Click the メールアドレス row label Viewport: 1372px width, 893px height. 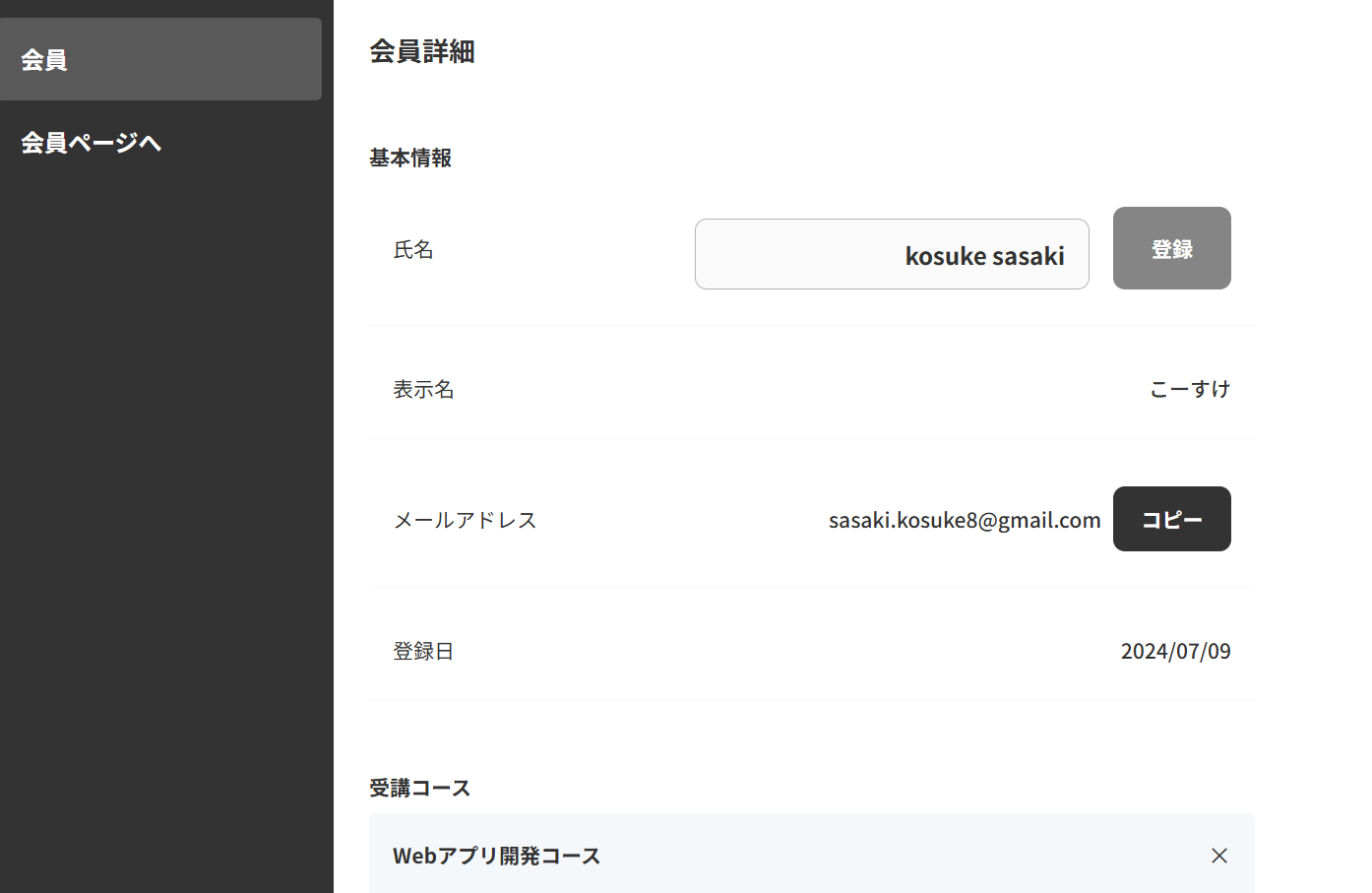(x=465, y=520)
